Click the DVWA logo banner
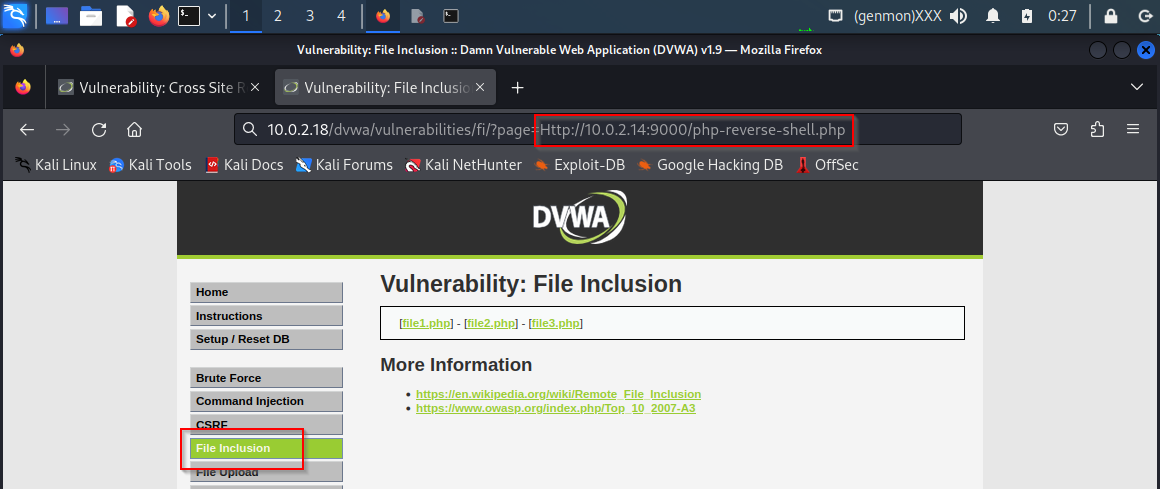Screen dimensions: 1160x489 click(580, 217)
